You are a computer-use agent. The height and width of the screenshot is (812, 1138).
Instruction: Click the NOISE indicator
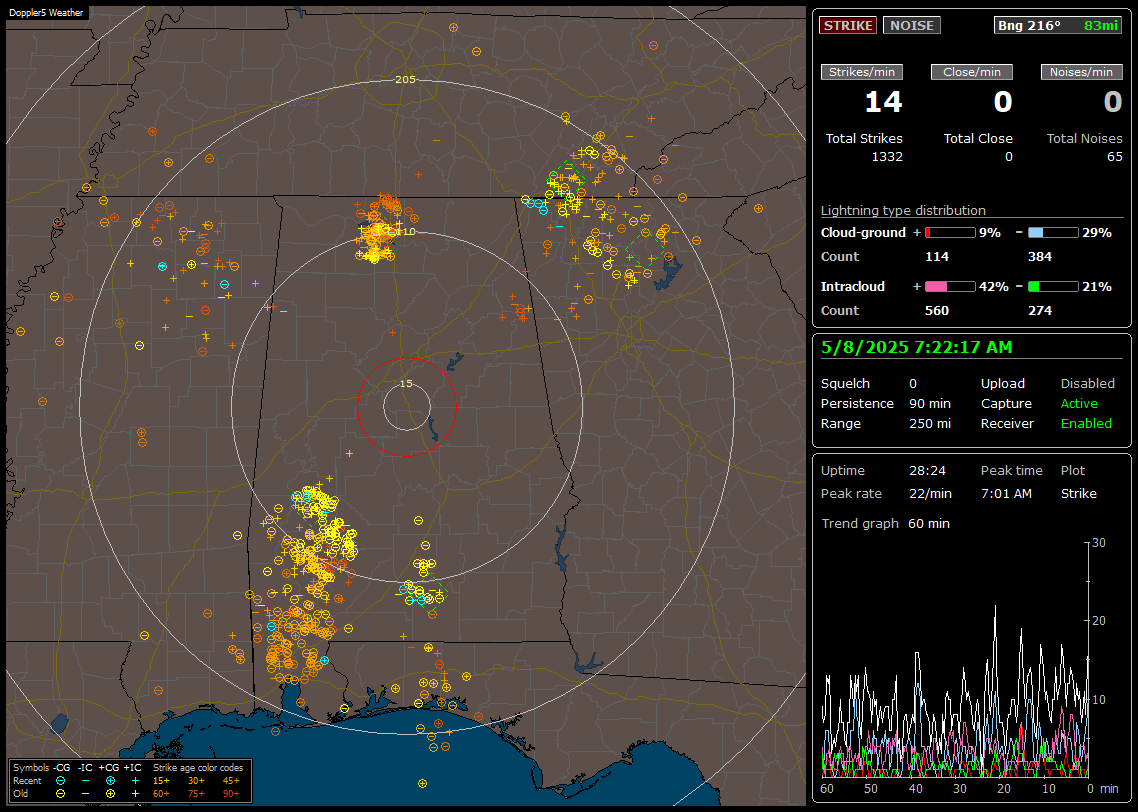coord(912,25)
